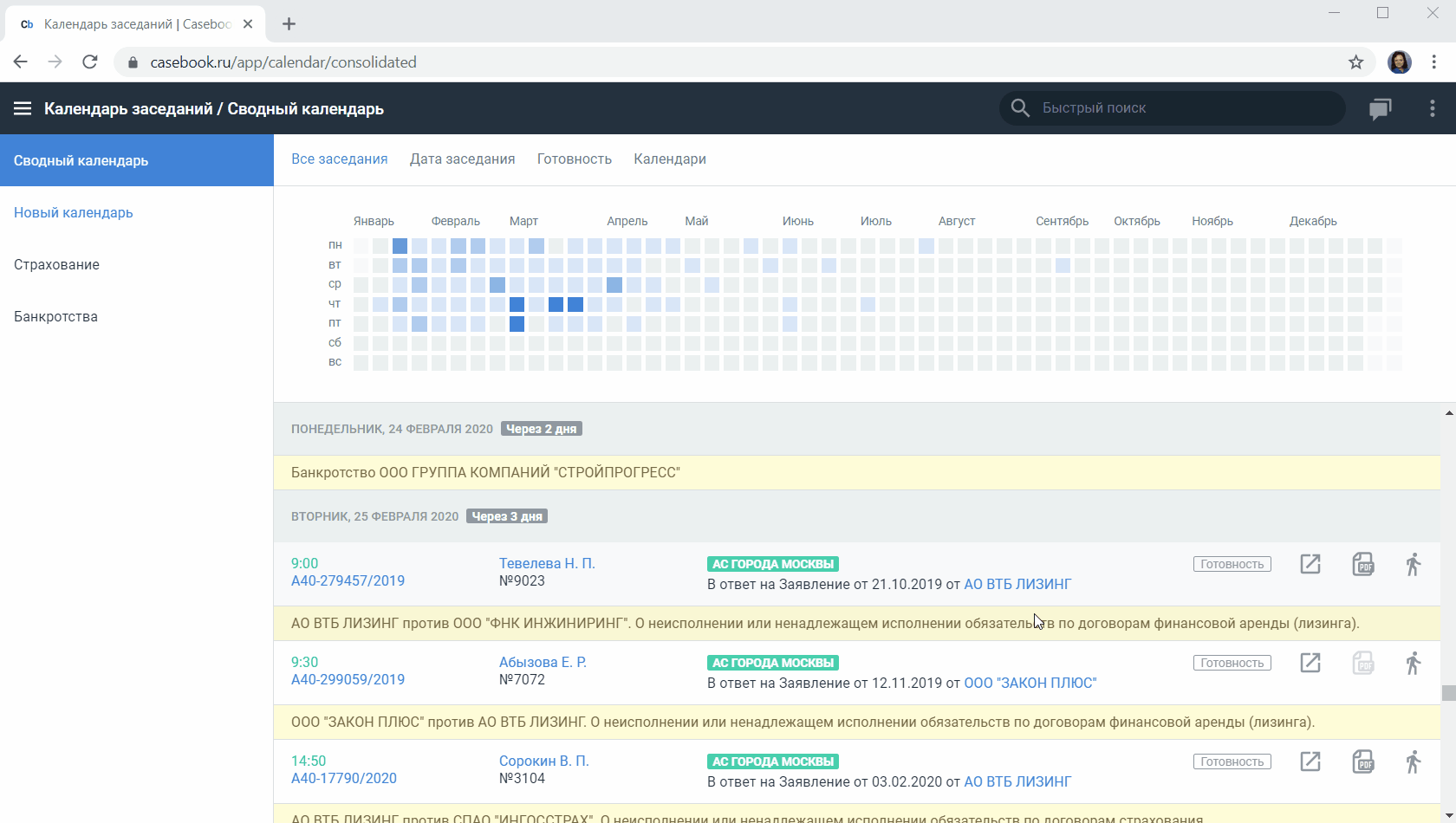Click the ПОНЕДЕЛЬНИК, 24 ФЕВРАЛЯ 2020 date header
The width and height of the screenshot is (1456, 823).
[x=392, y=429]
